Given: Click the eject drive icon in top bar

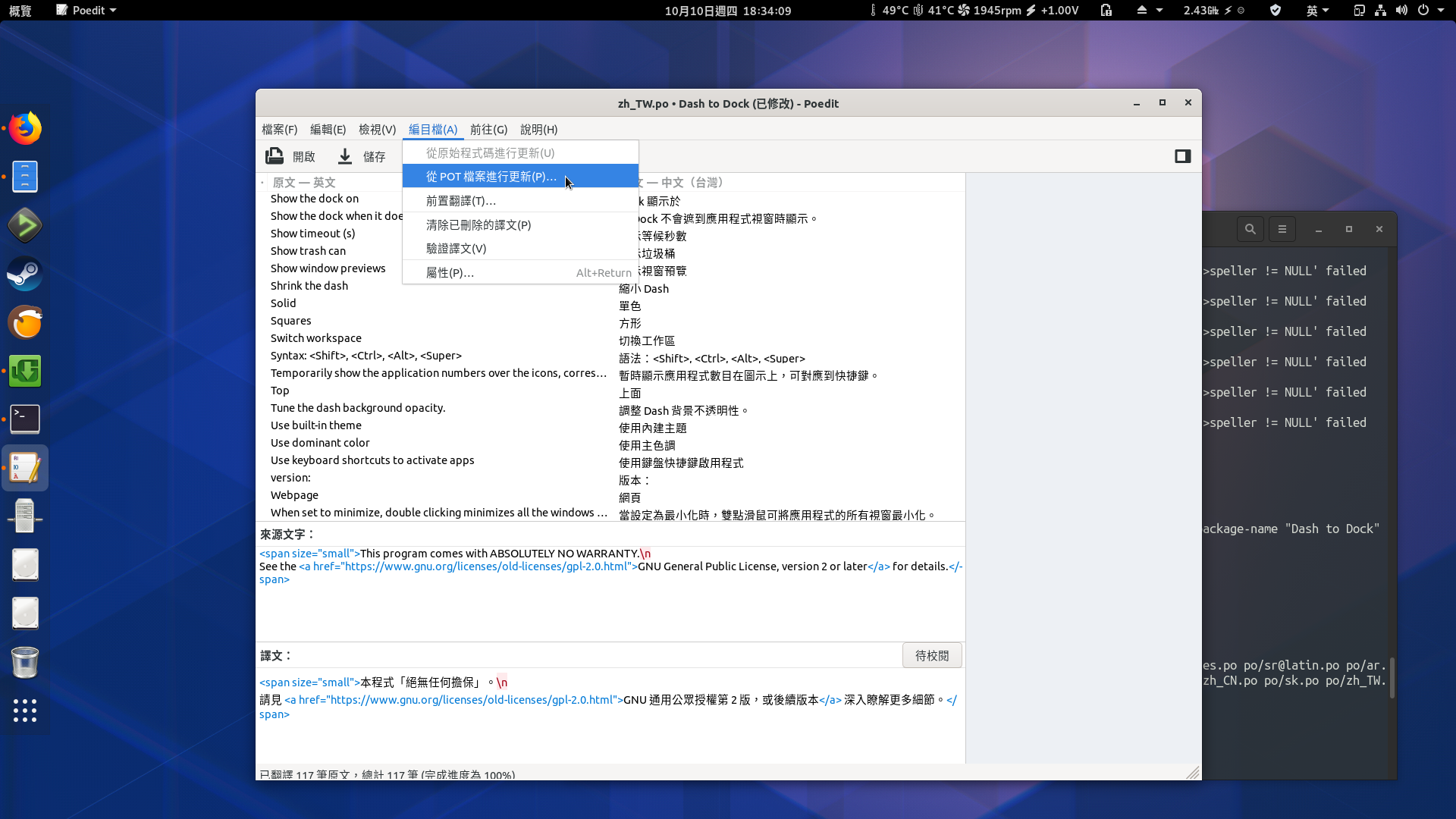Looking at the screenshot, I should [x=1142, y=11].
